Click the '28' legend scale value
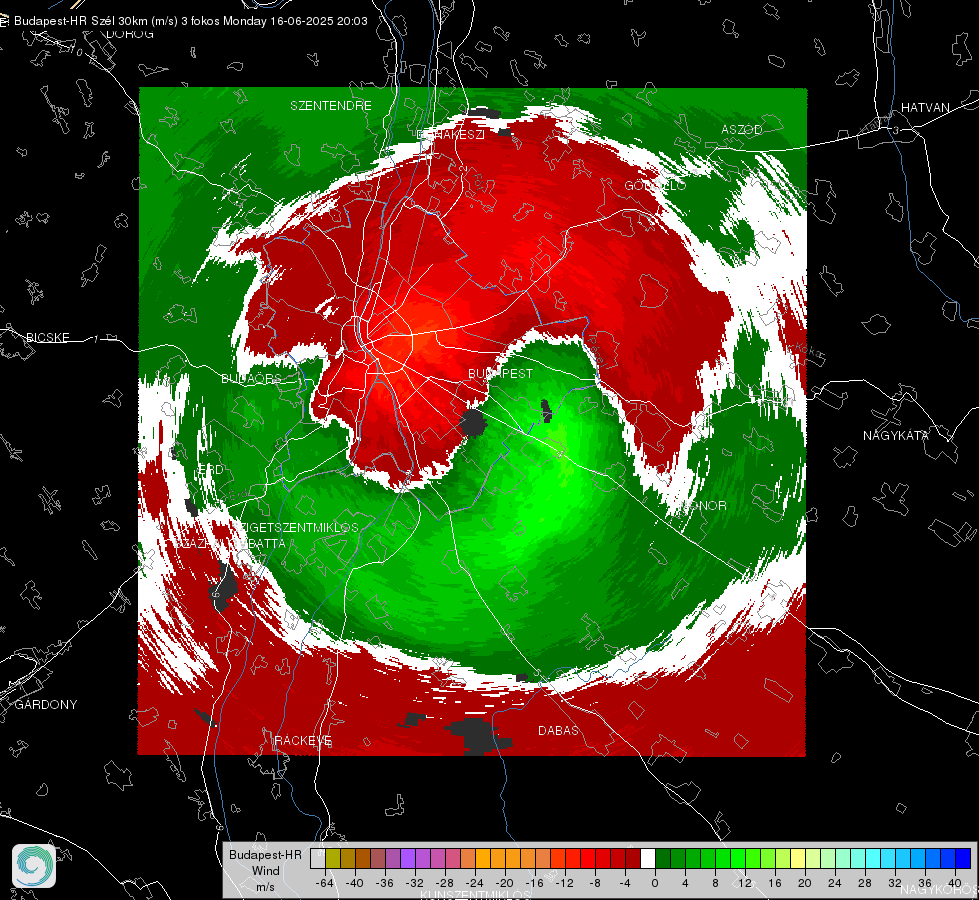The height and width of the screenshot is (900, 979). pos(865,883)
